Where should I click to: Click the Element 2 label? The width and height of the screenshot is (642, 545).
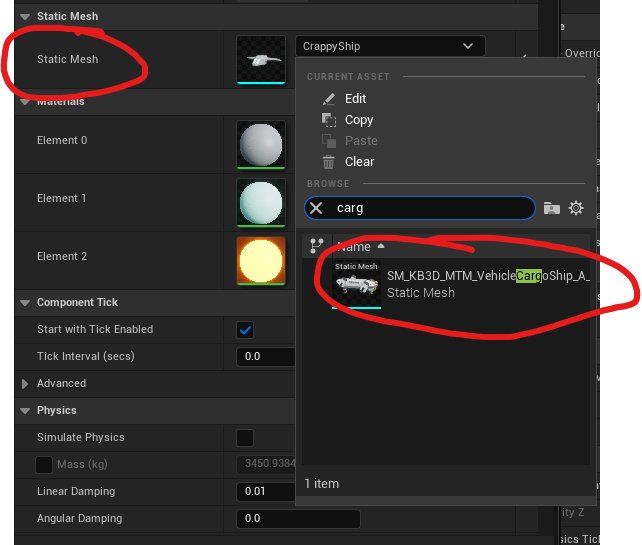[62, 257]
